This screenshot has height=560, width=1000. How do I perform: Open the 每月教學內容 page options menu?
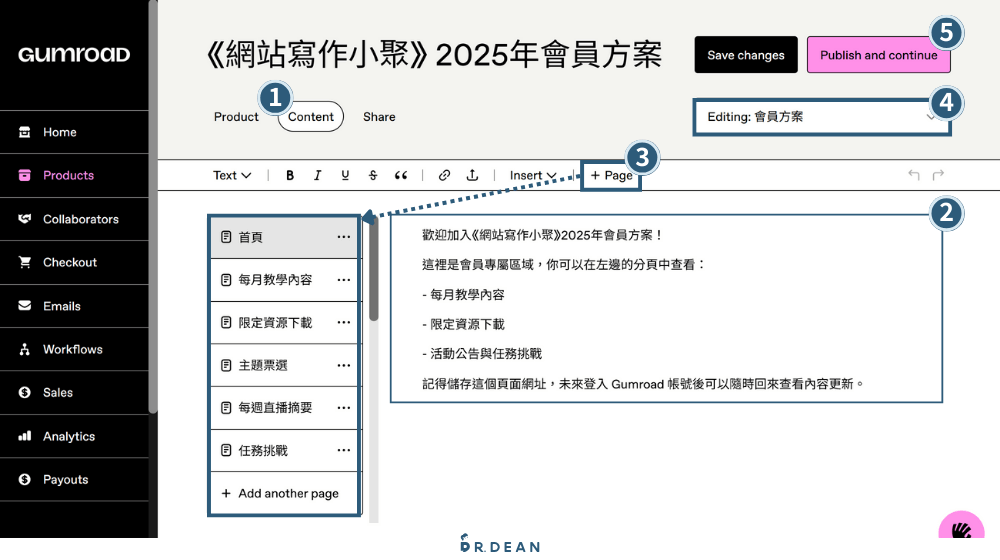(x=344, y=280)
